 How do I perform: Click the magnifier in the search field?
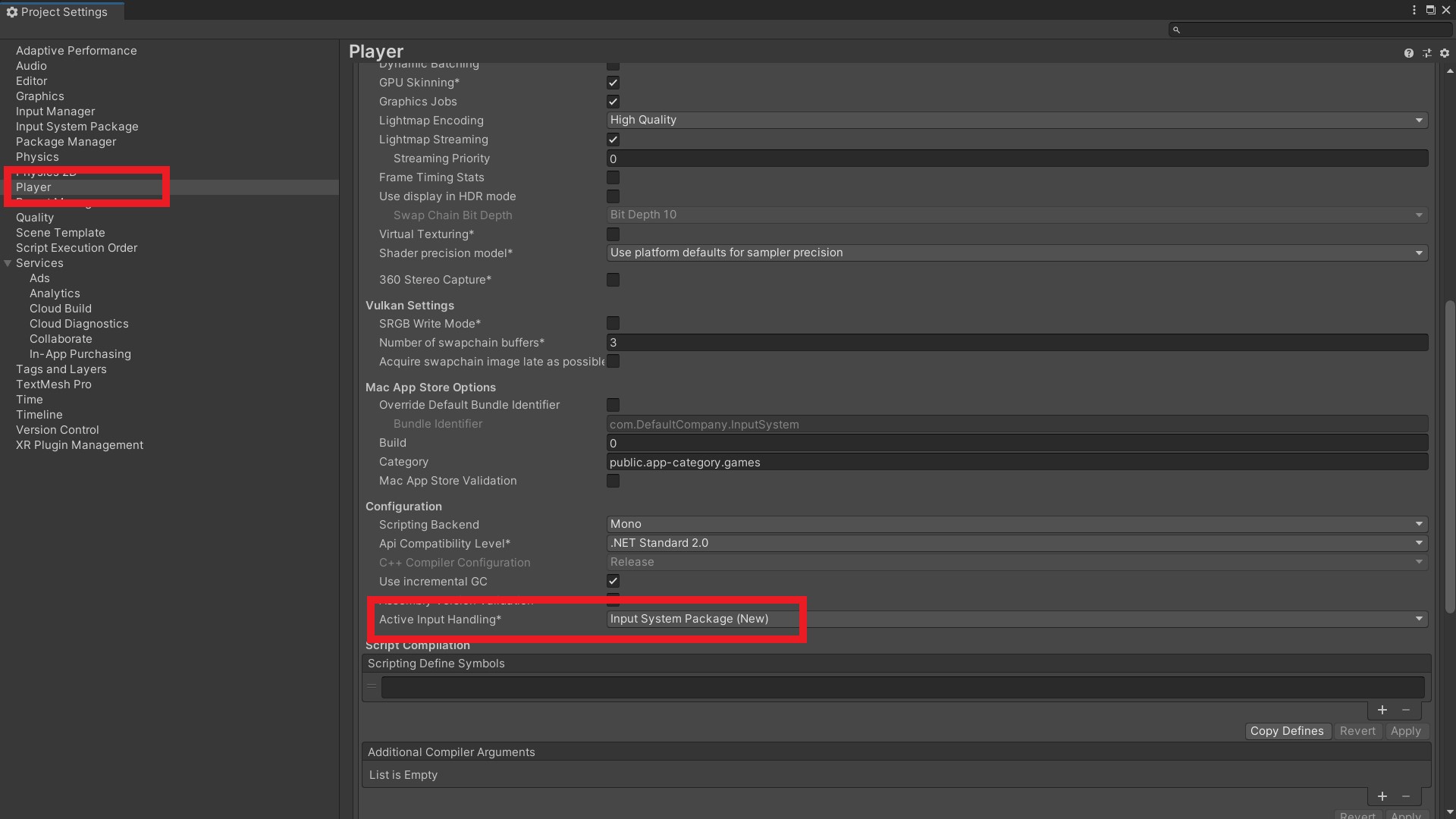[x=1176, y=30]
